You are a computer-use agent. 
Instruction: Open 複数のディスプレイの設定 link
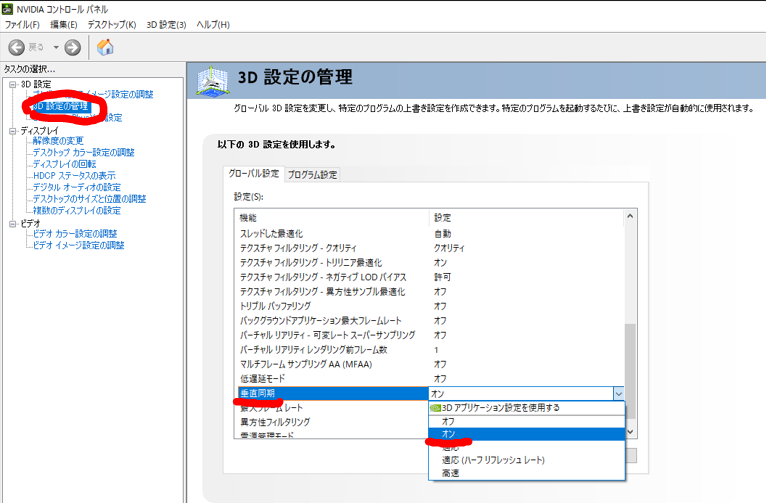coord(77,210)
